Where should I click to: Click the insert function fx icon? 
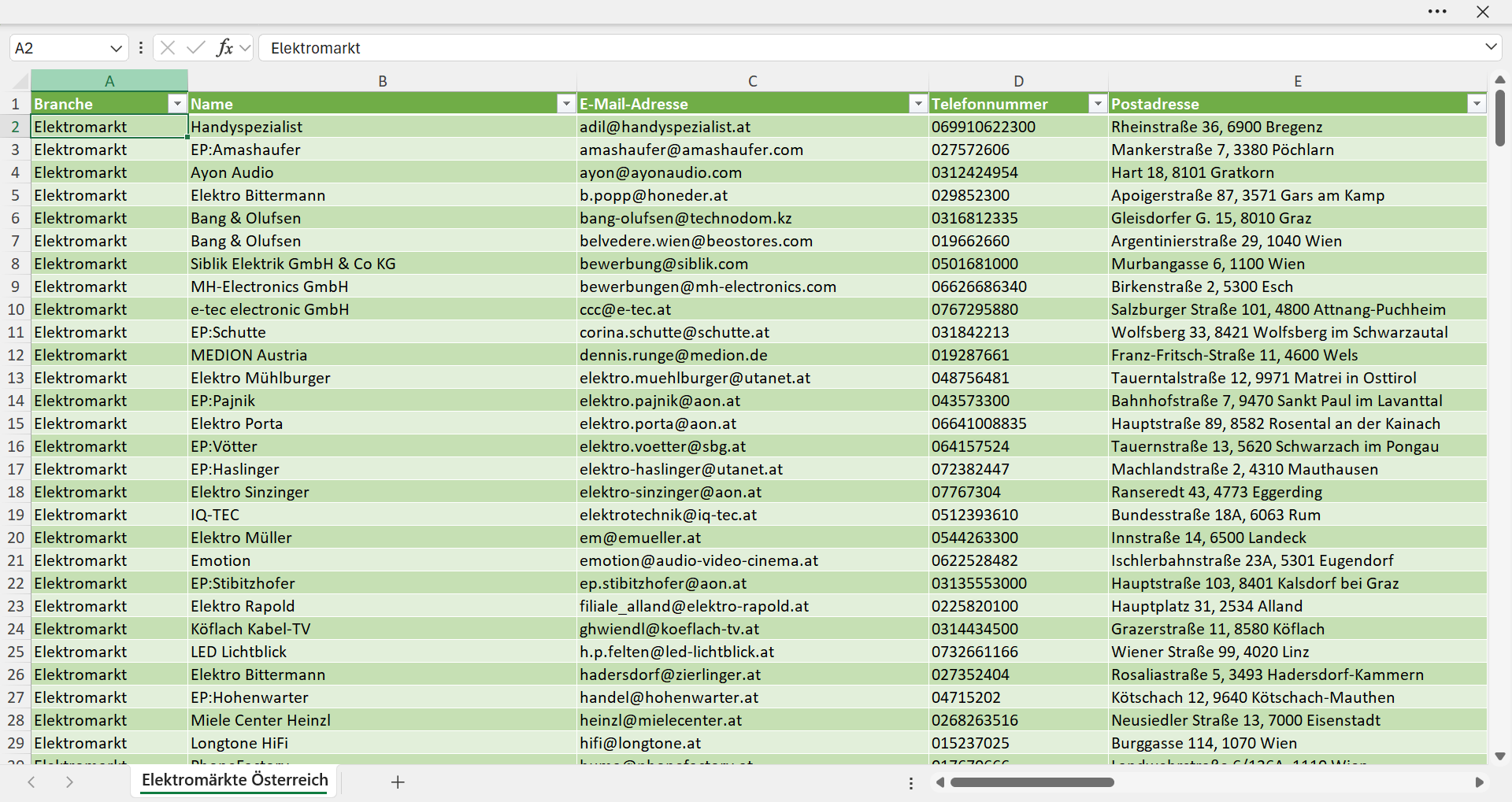(224, 48)
